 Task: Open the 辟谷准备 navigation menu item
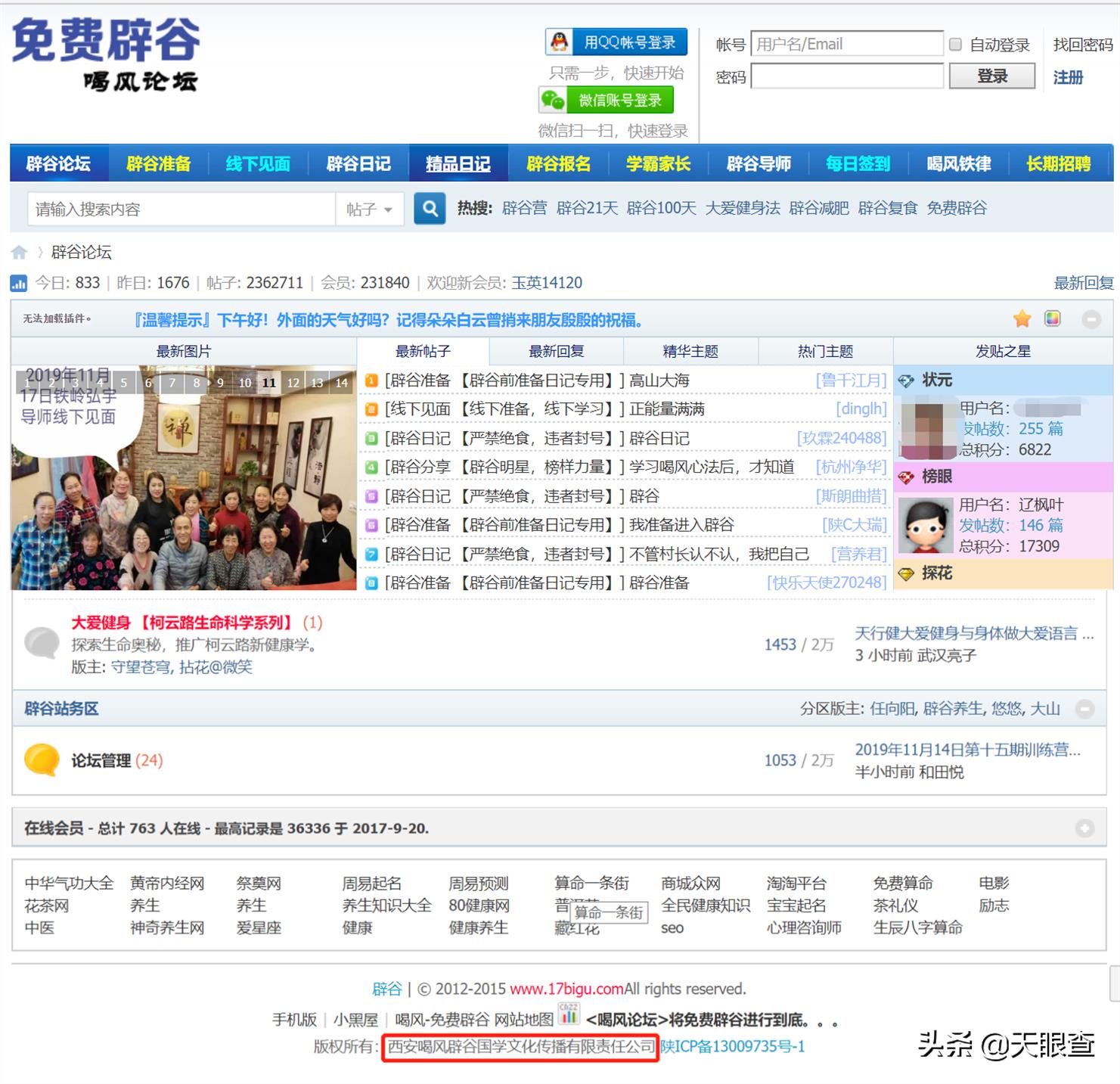tap(158, 164)
